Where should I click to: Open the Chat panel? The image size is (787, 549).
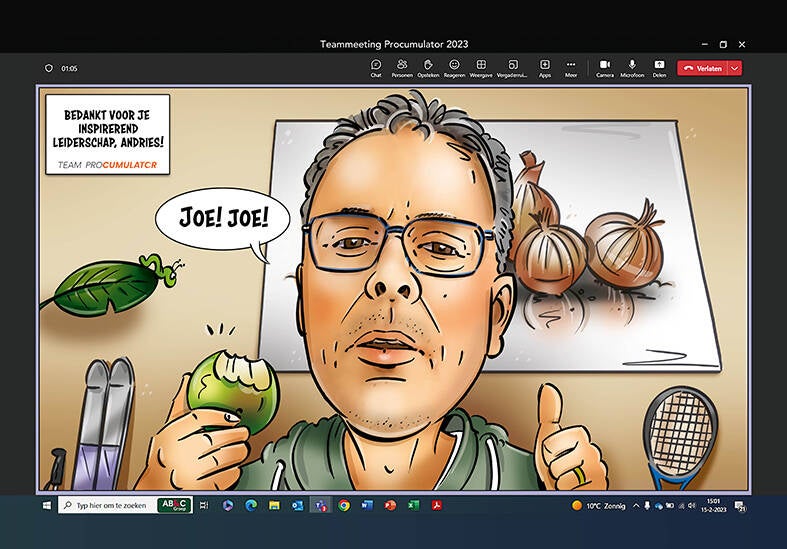click(376, 67)
